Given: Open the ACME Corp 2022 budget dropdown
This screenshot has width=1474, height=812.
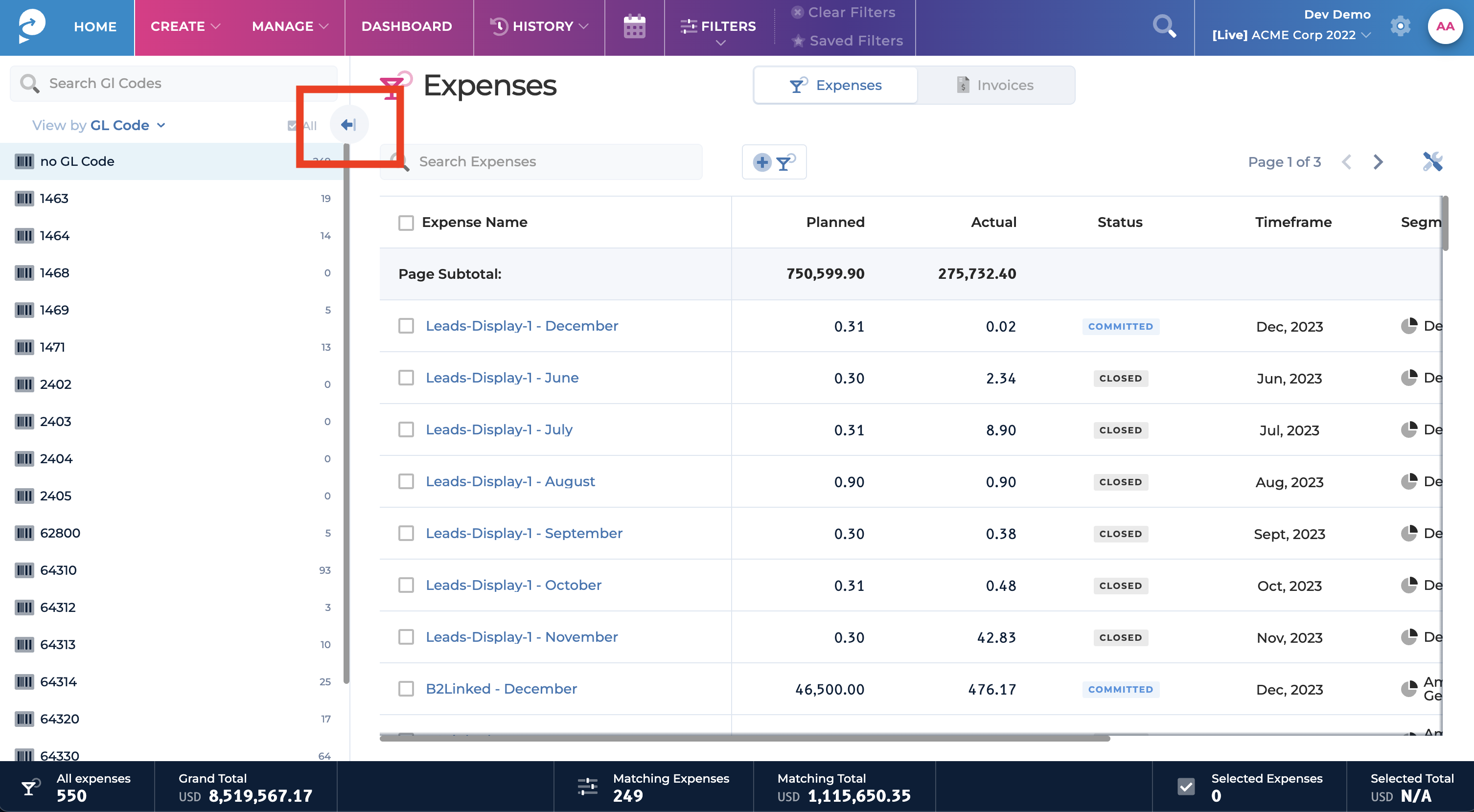Looking at the screenshot, I should click(x=1291, y=35).
